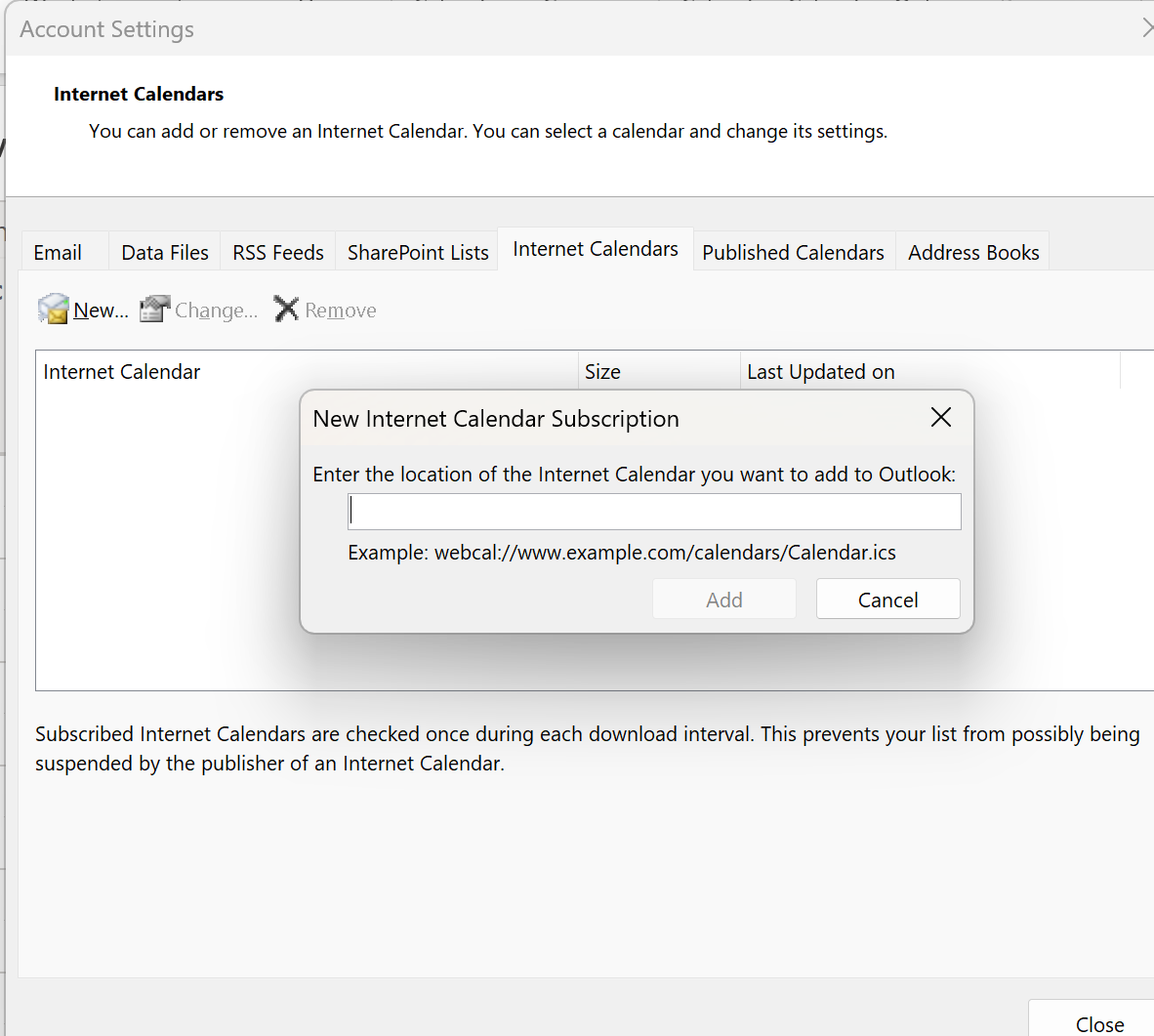Click the Remove X icon
1154x1036 pixels.
(x=285, y=310)
